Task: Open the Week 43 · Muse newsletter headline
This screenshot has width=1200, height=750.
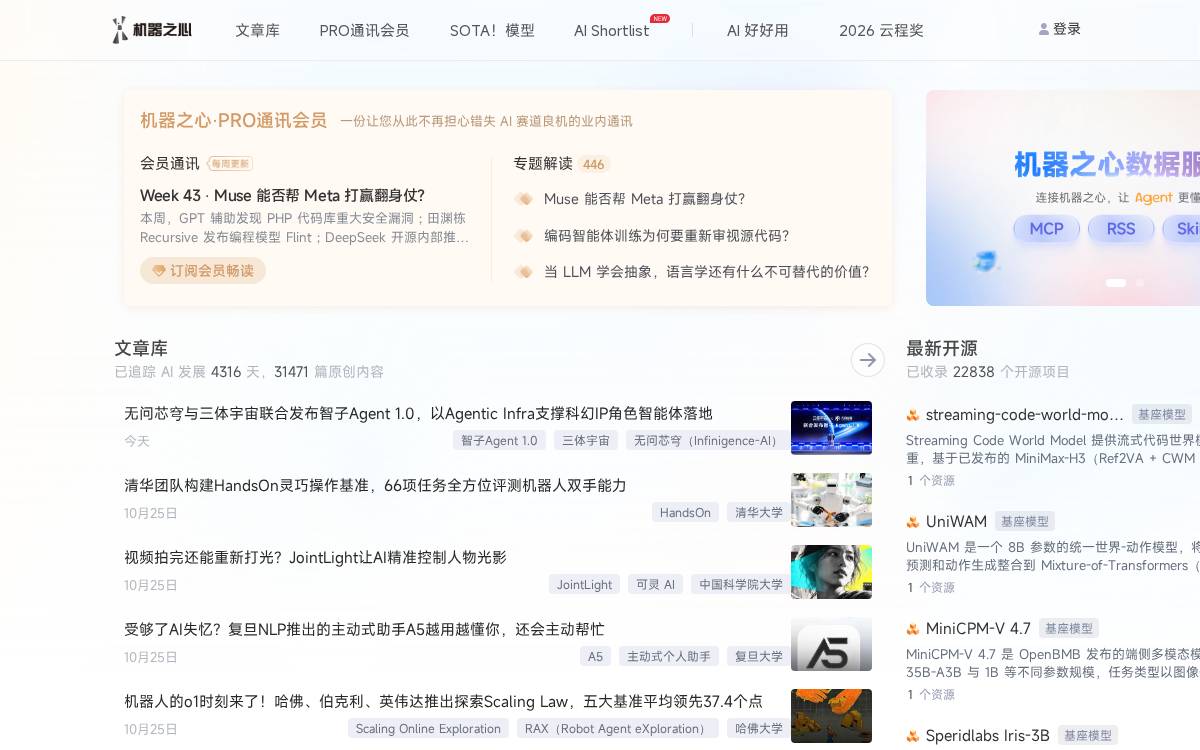Action: coord(283,196)
